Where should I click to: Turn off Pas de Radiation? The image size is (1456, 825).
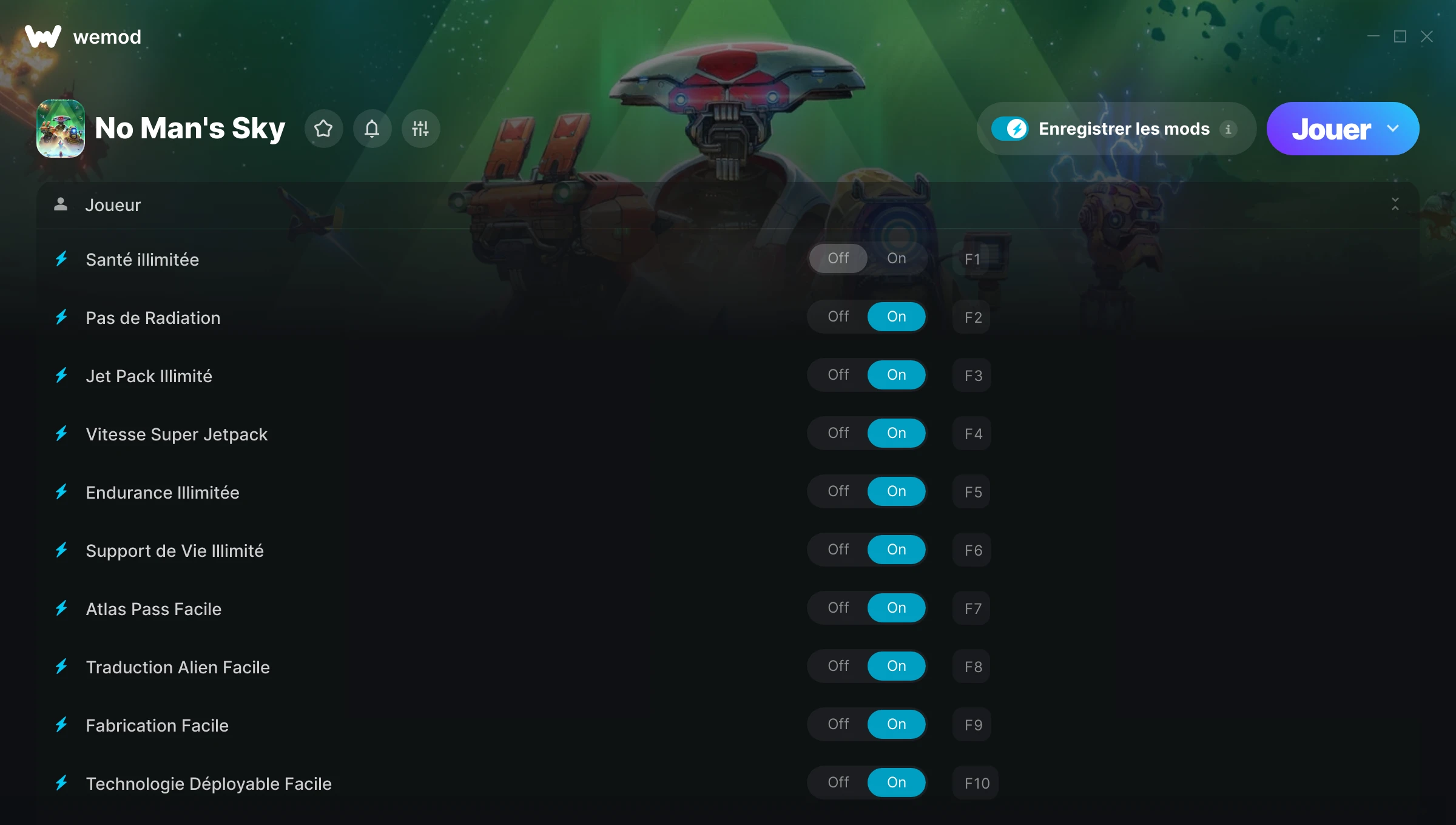coord(838,317)
